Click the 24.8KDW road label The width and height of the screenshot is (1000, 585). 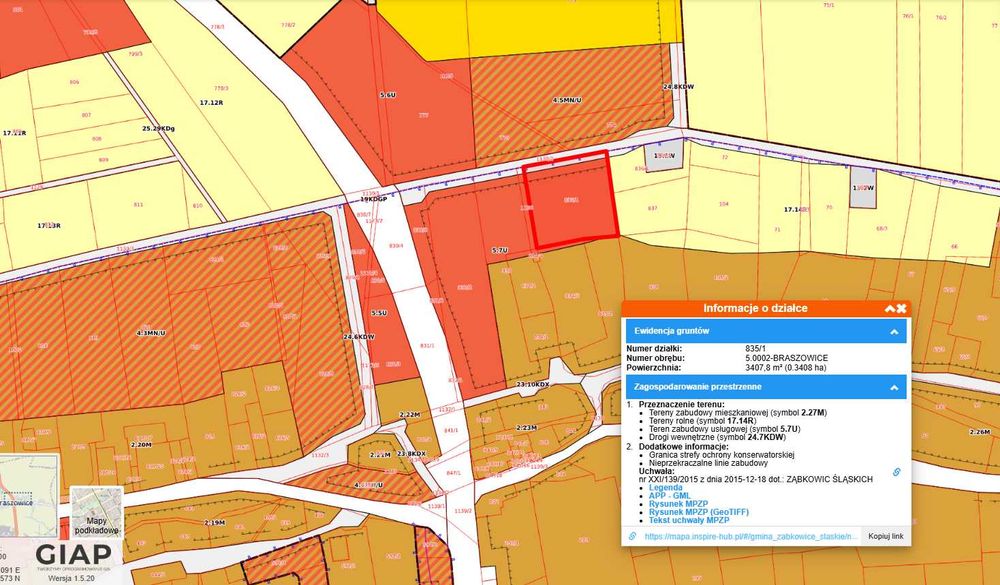click(x=678, y=86)
